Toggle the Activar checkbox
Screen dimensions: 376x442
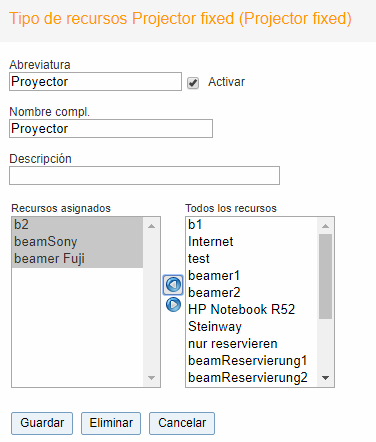pyautogui.click(x=193, y=83)
